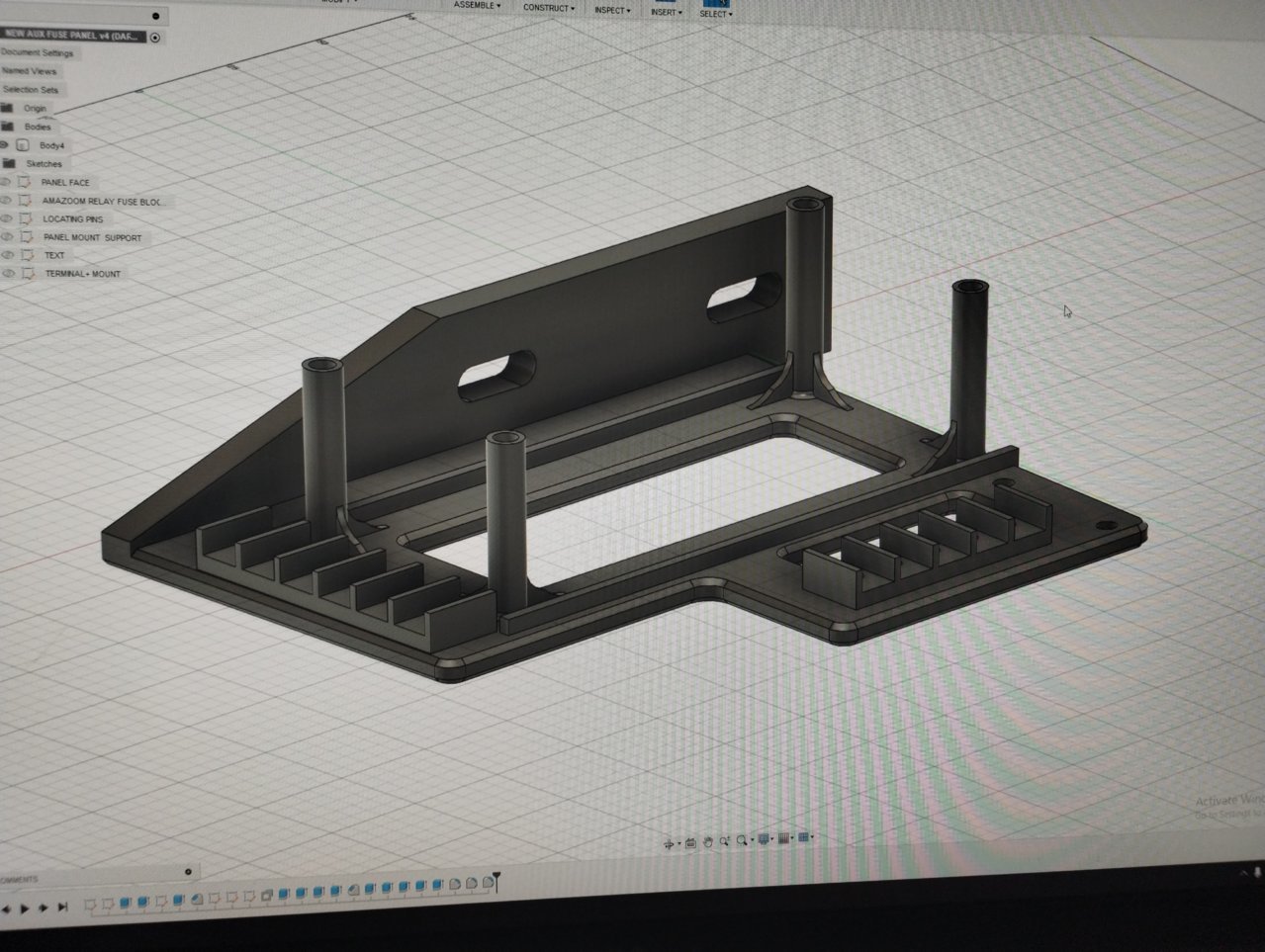
Task: Click the last fillet feature before timeline marker
Action: (x=488, y=882)
